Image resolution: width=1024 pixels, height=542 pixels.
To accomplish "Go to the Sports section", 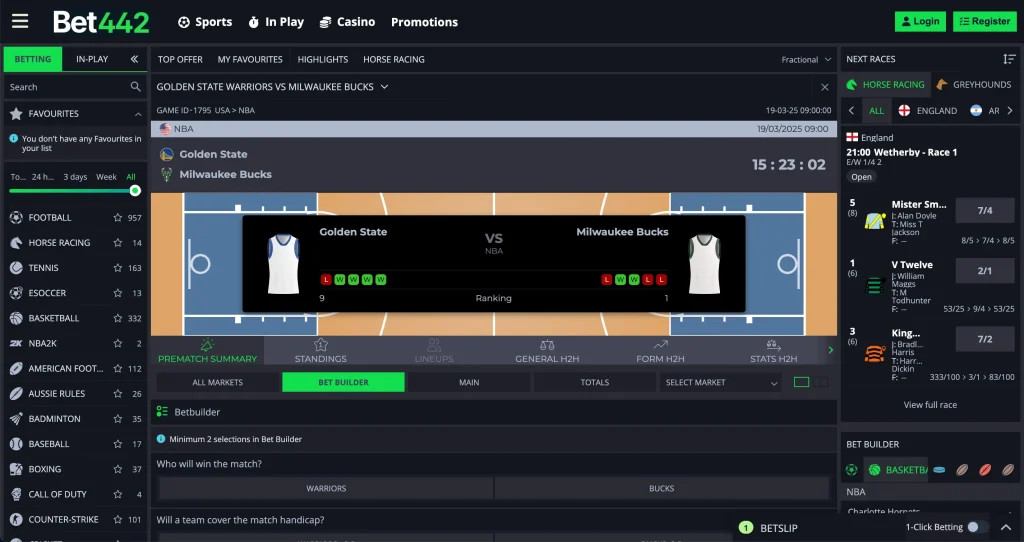I will pos(205,22).
